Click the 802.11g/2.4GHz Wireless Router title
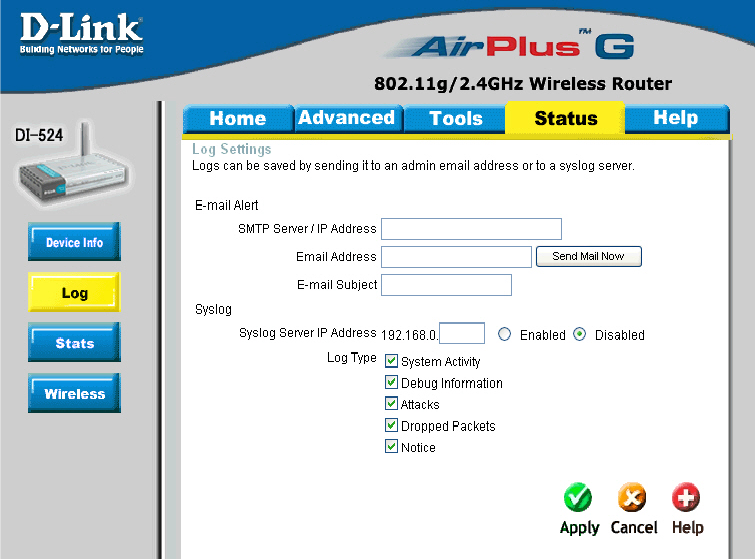The image size is (755, 559). click(x=523, y=84)
